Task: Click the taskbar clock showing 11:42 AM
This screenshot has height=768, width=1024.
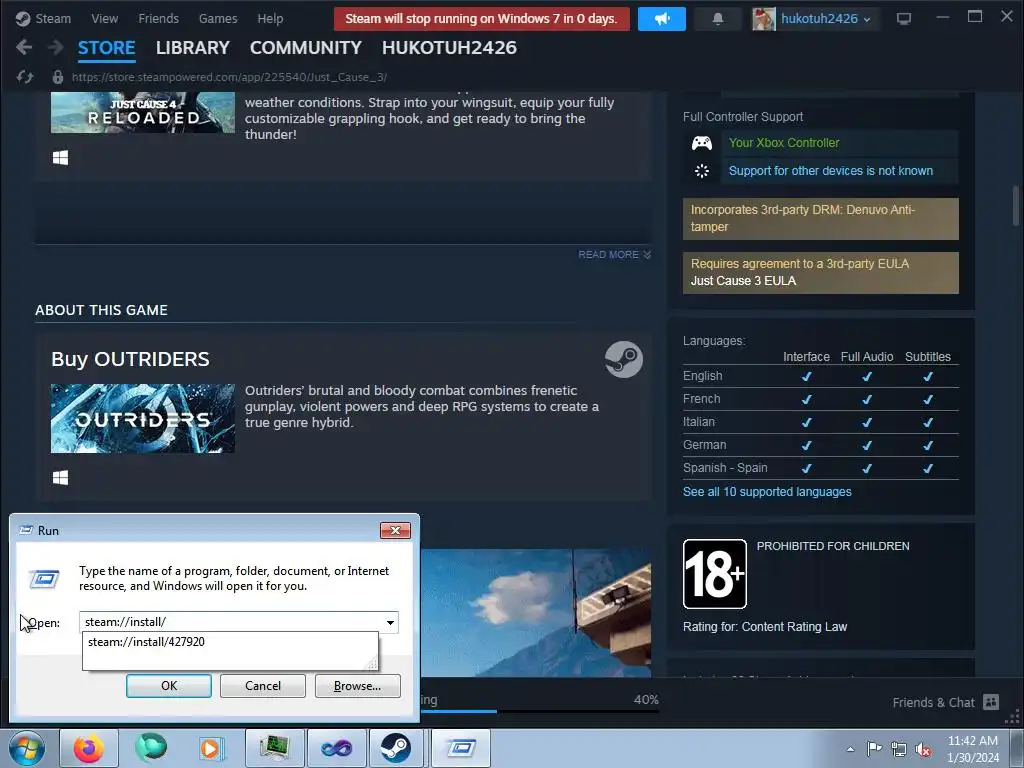Action: [973, 749]
